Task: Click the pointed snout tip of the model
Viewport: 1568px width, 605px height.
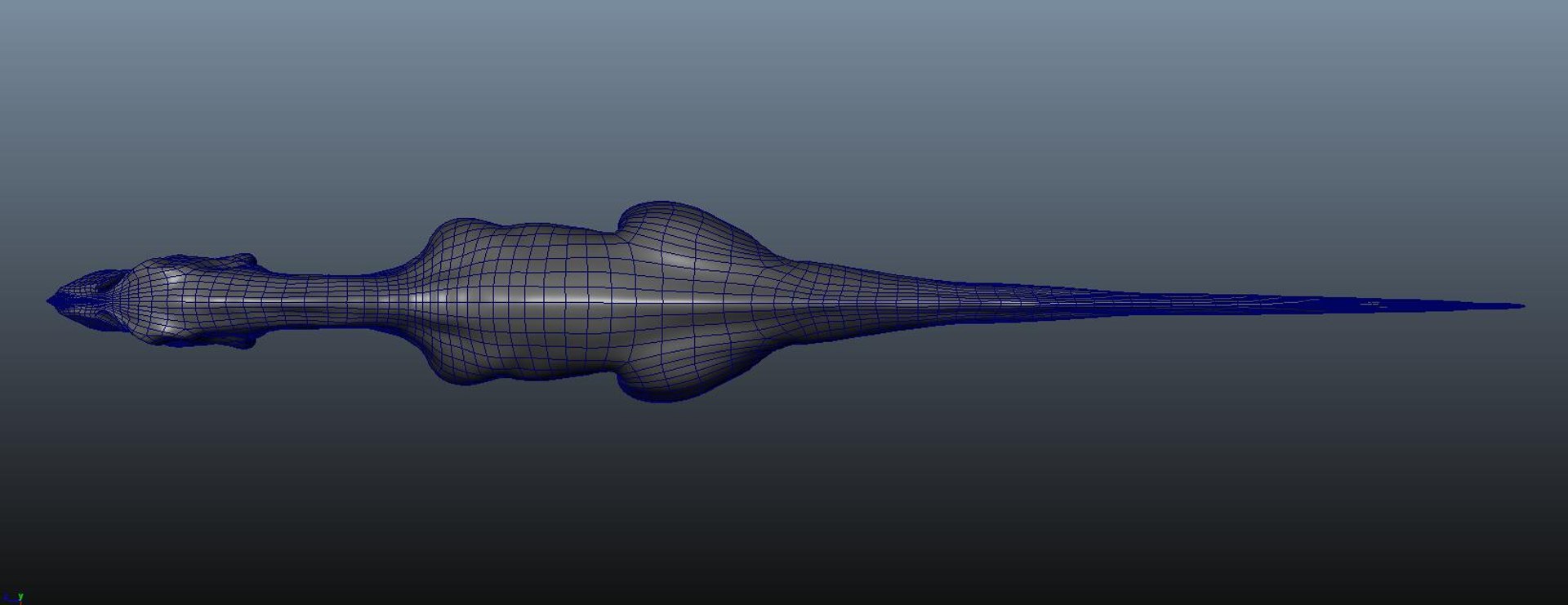Action: [51, 300]
